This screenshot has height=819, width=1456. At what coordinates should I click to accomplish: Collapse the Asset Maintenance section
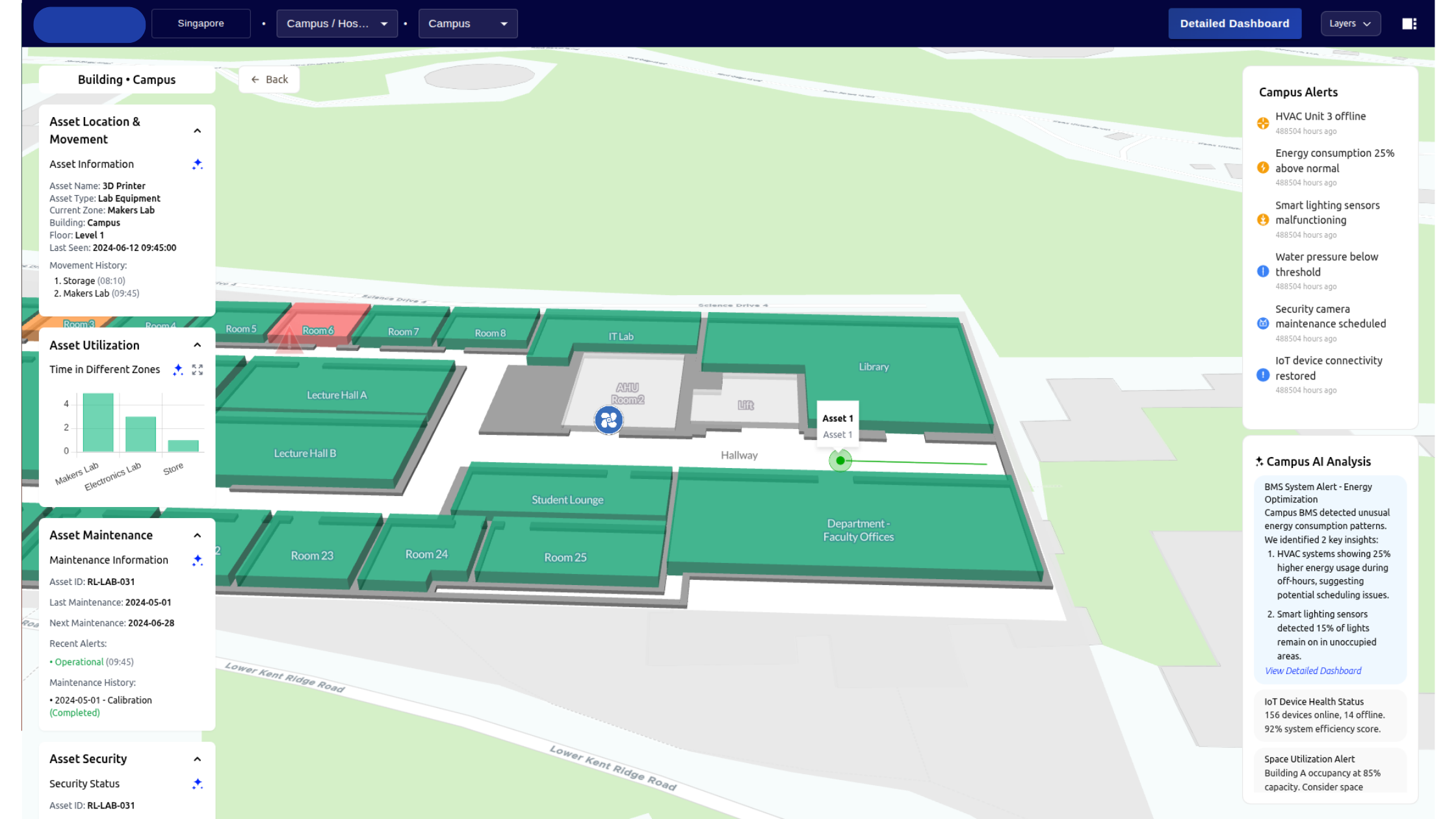click(198, 536)
